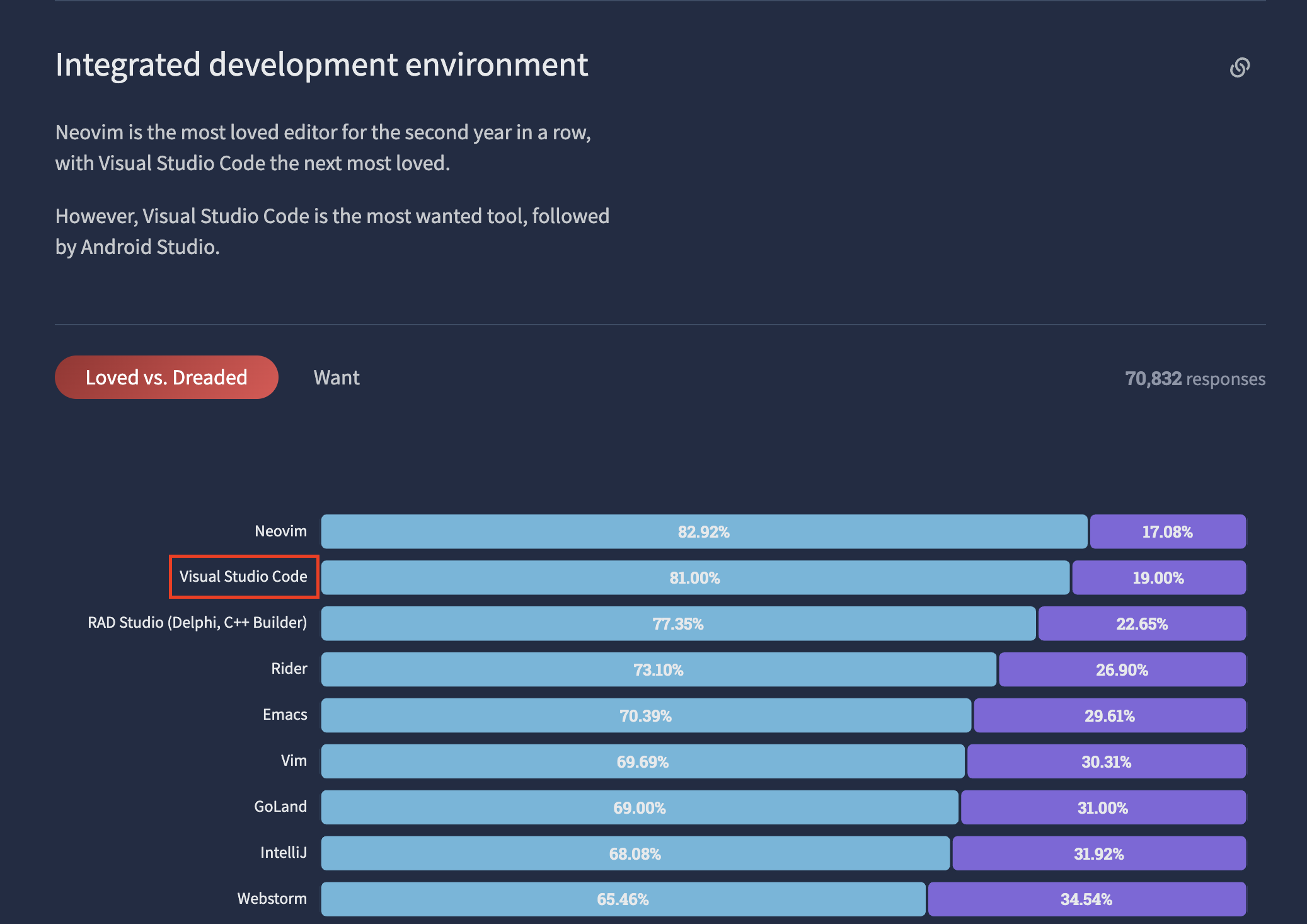Select the Loved vs. Dreaded pill button

point(166,377)
